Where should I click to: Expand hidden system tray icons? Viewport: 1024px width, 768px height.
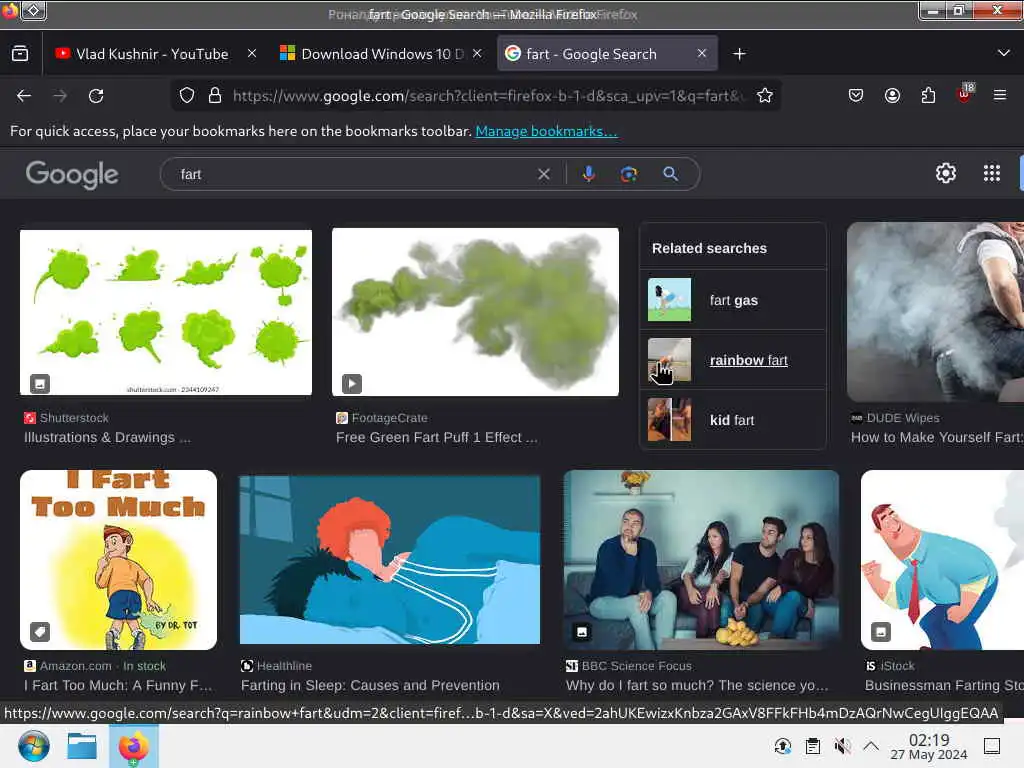tap(871, 746)
